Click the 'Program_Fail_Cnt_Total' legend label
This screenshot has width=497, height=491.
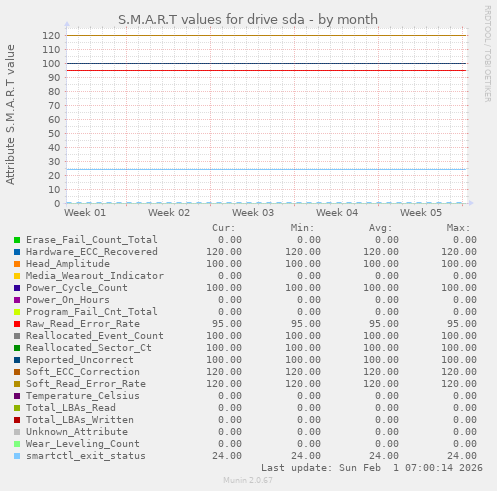(x=92, y=312)
